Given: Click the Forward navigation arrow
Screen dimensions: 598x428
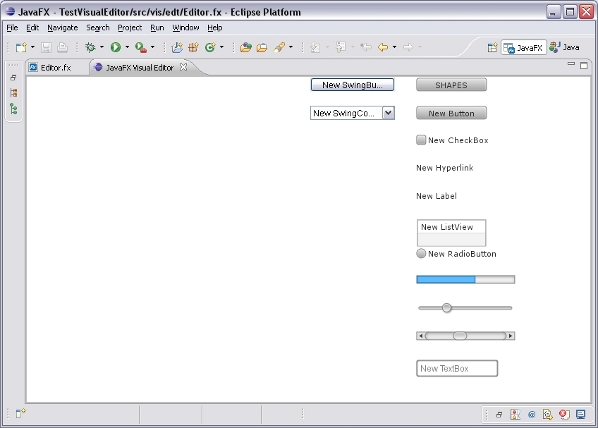Looking at the screenshot, I should pyautogui.click(x=408, y=47).
